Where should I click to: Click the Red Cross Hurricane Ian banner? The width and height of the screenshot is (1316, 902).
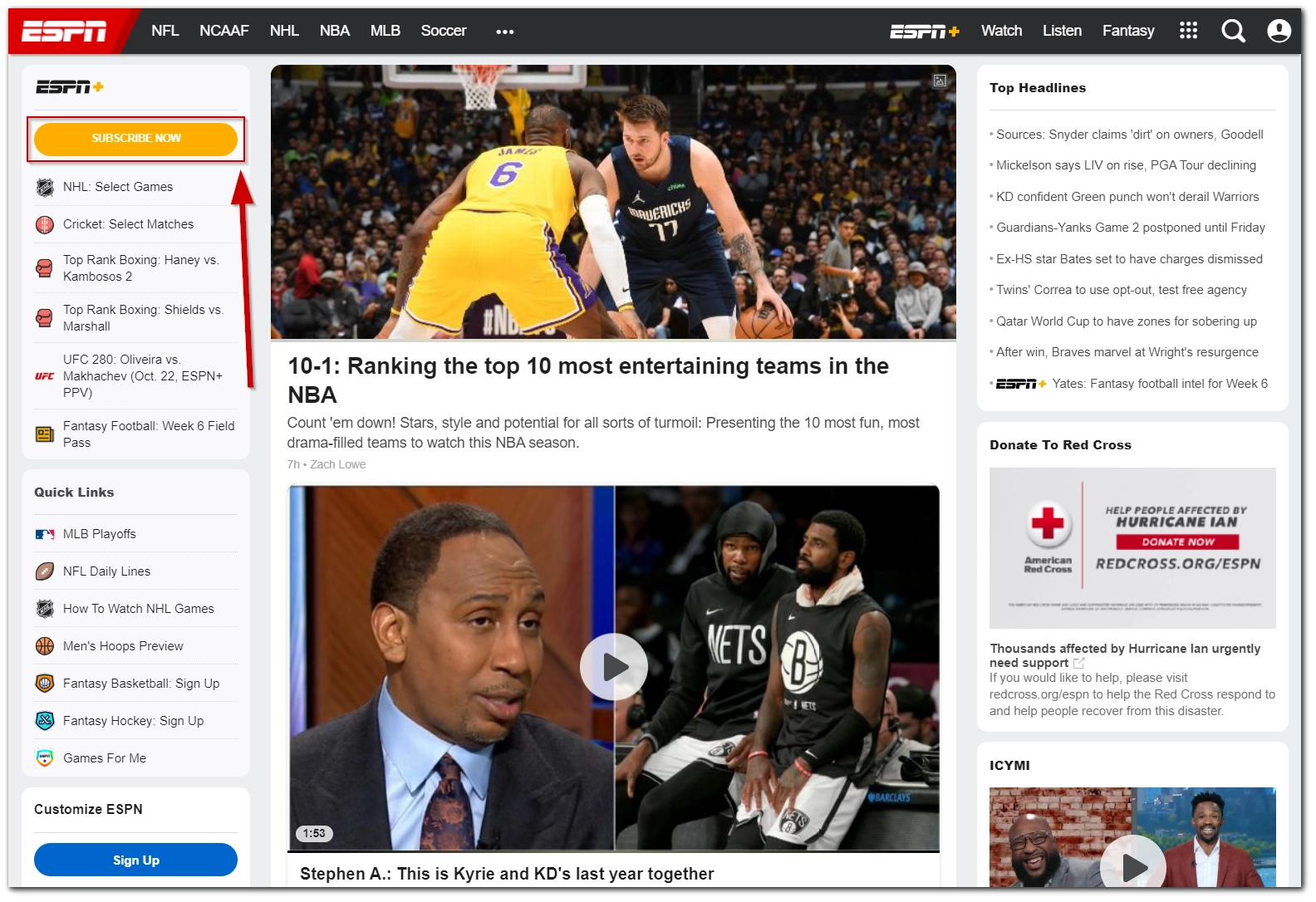coord(1132,548)
